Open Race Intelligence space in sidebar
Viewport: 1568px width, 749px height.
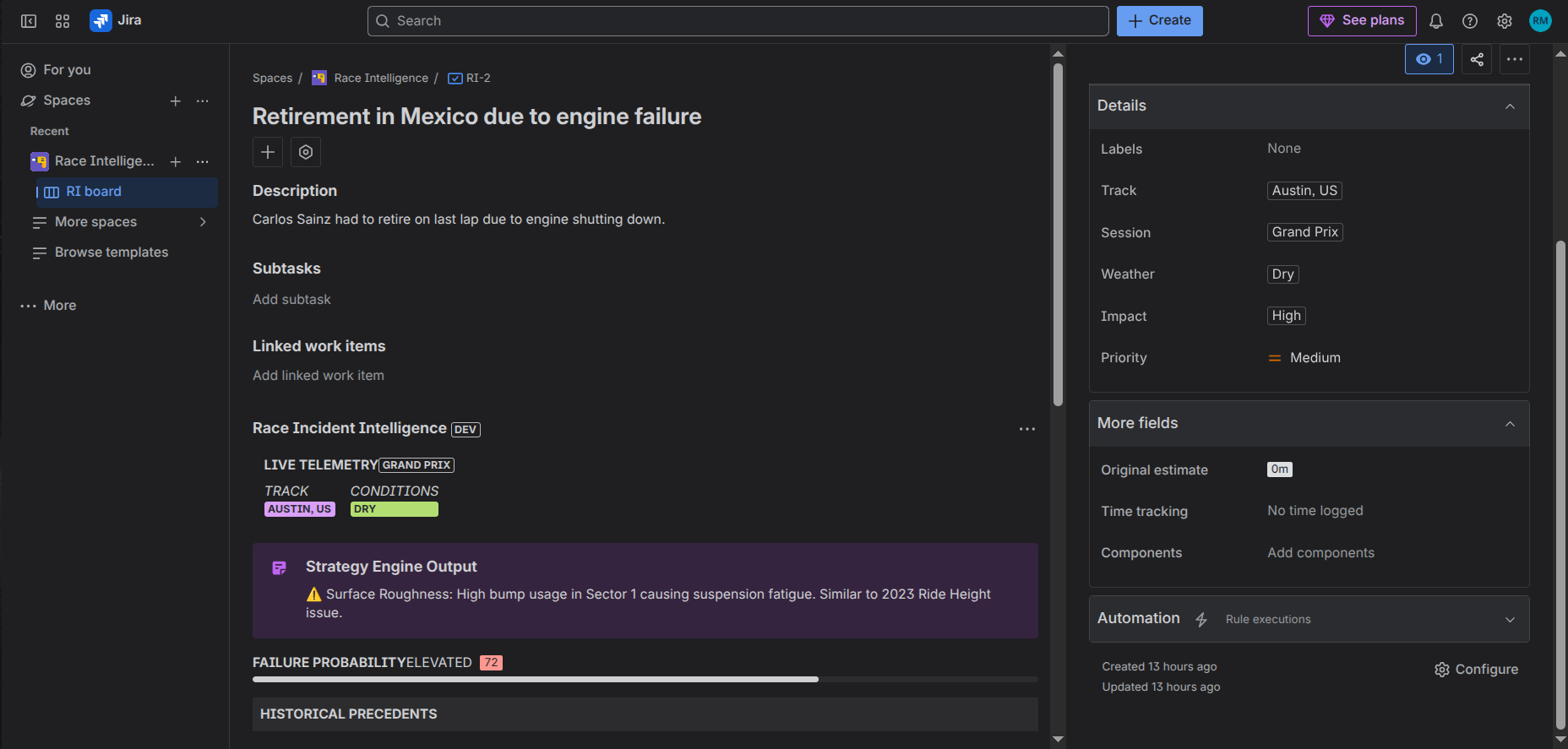(x=105, y=161)
